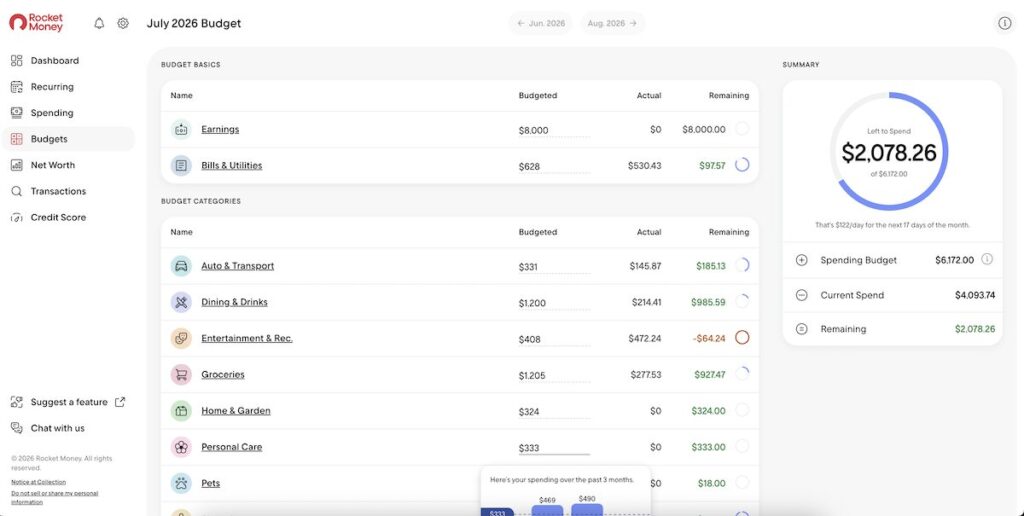Screen dimensions: 1024x516
Task: Click the Dashboard sidebar icon
Action: point(17,61)
